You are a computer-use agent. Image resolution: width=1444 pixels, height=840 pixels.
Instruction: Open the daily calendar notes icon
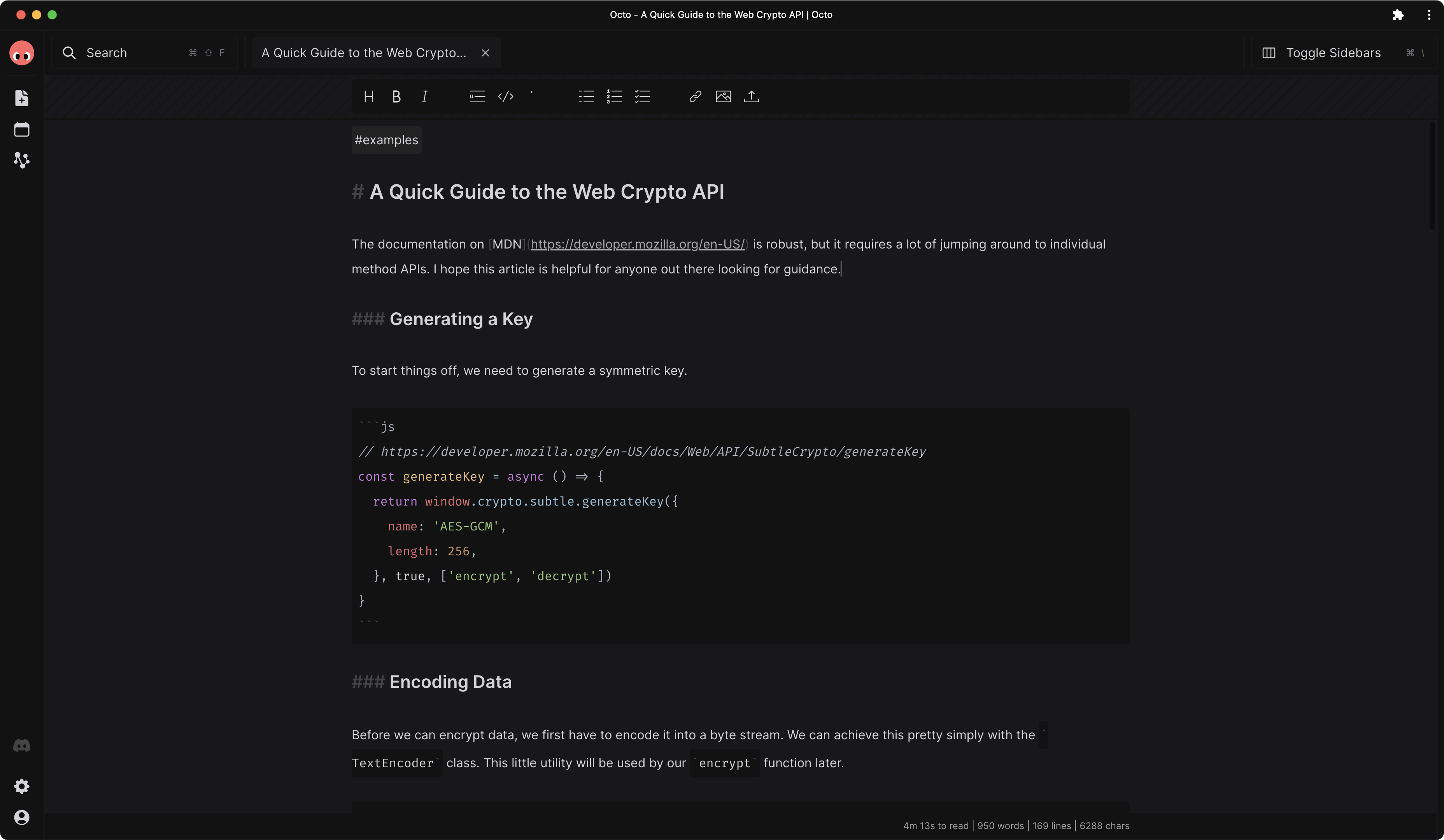pos(22,129)
